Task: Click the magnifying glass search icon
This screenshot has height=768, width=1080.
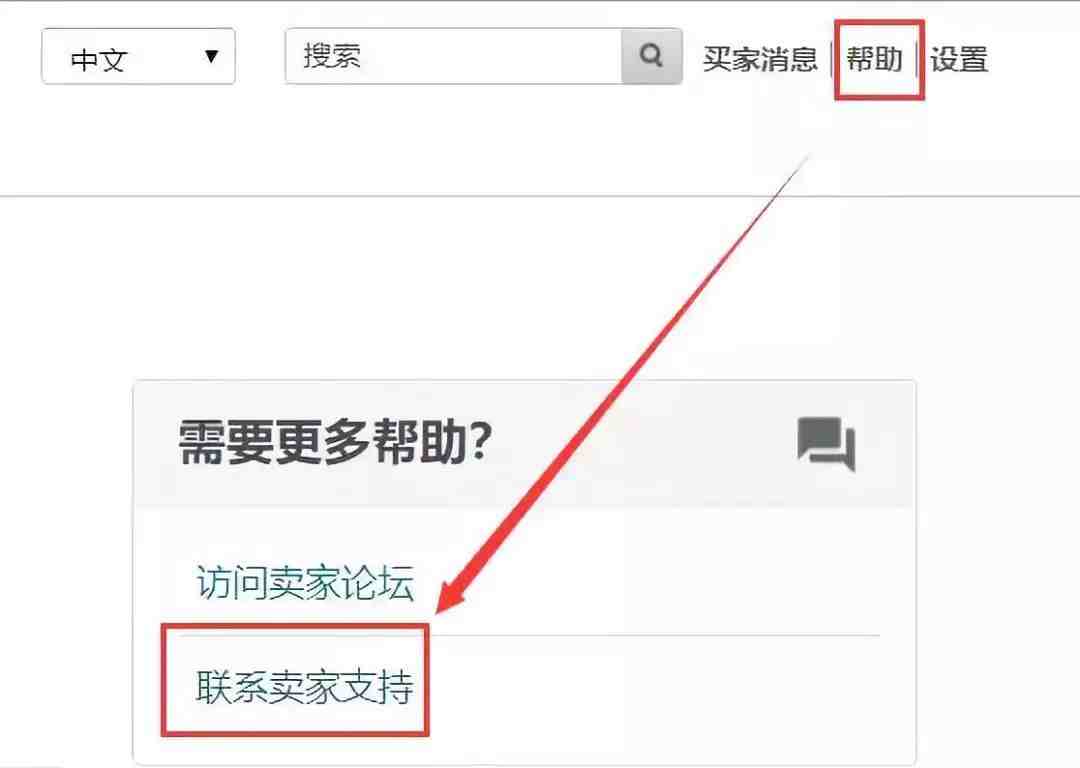Action: pos(651,55)
